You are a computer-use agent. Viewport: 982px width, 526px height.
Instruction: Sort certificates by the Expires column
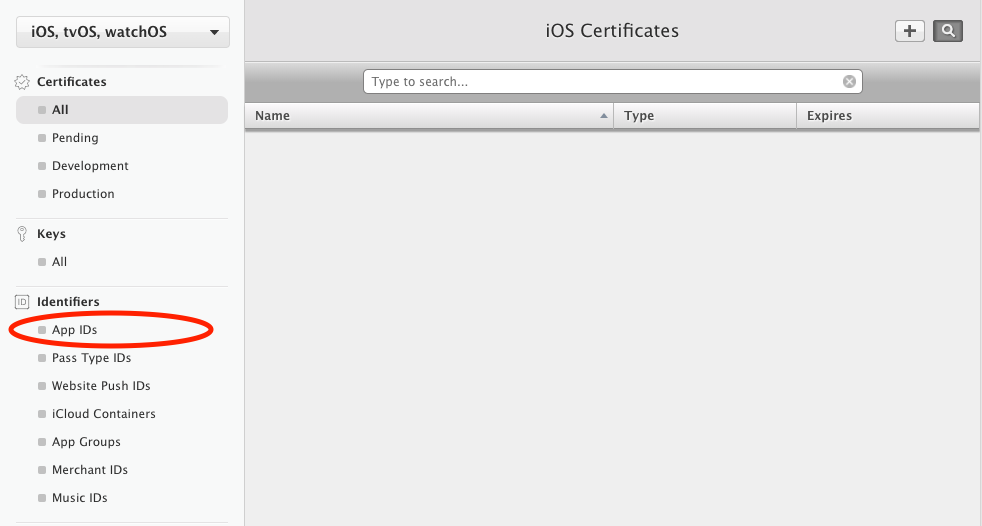888,116
